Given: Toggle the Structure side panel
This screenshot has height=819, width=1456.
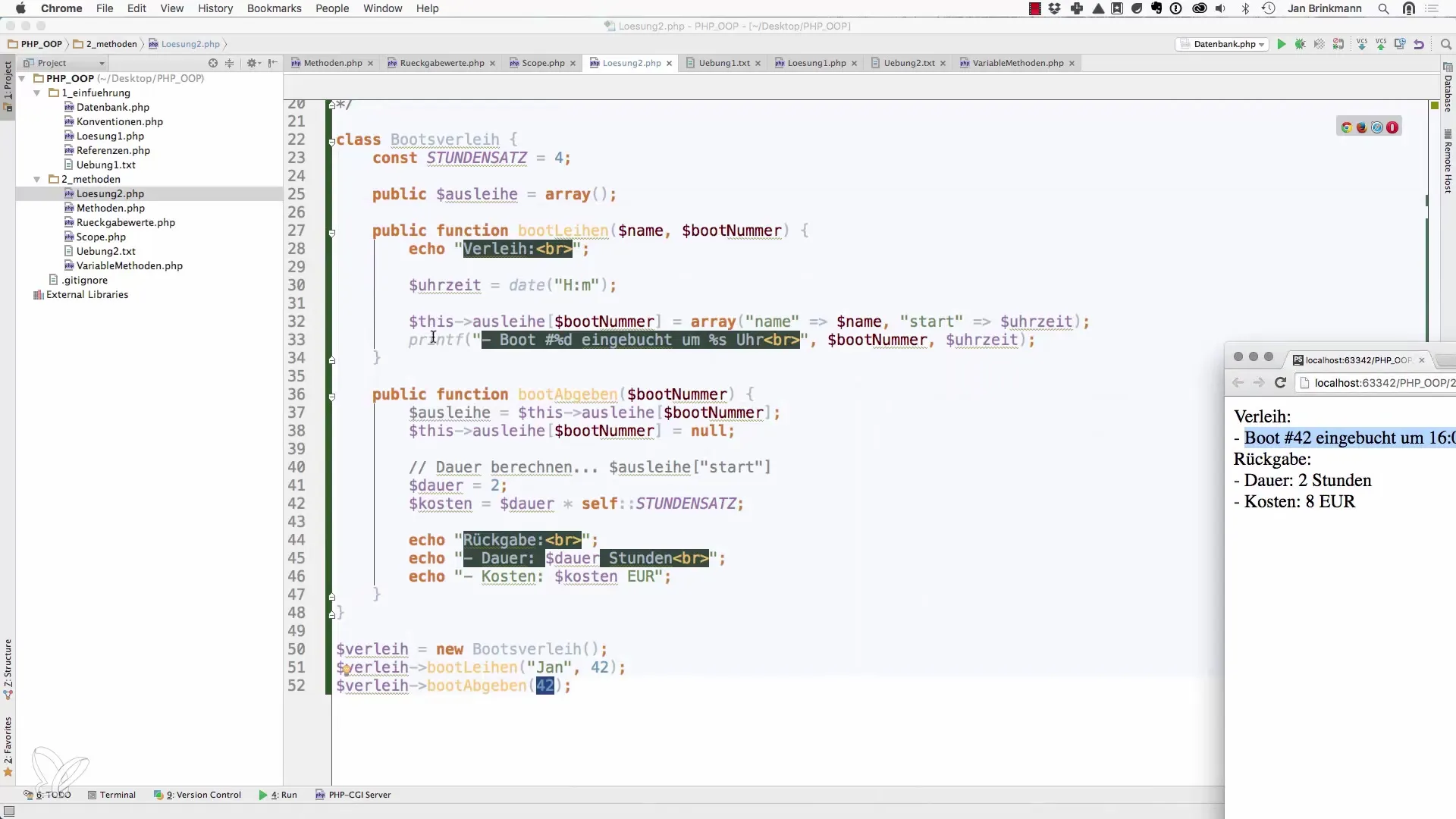Looking at the screenshot, I should 8,669.
